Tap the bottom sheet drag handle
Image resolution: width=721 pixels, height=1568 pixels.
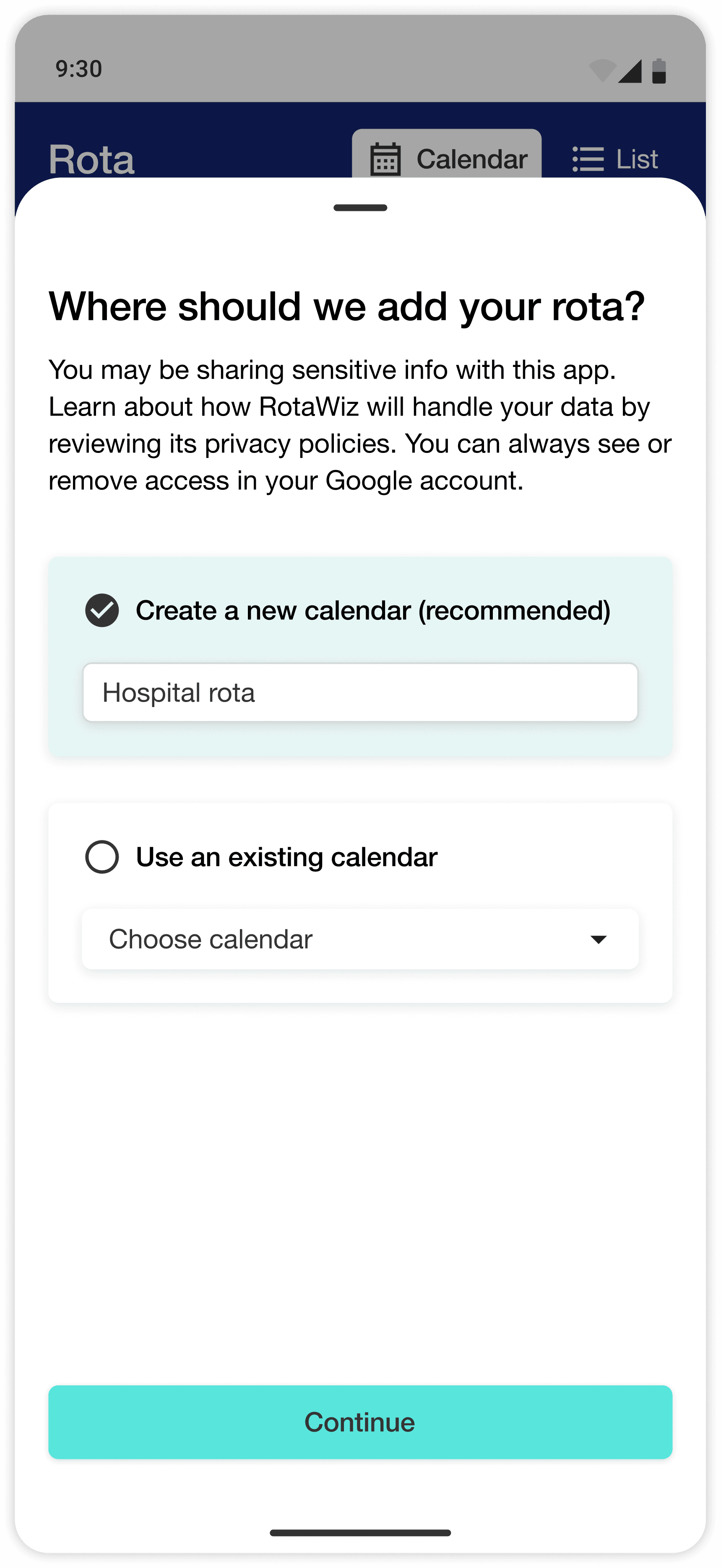(361, 208)
